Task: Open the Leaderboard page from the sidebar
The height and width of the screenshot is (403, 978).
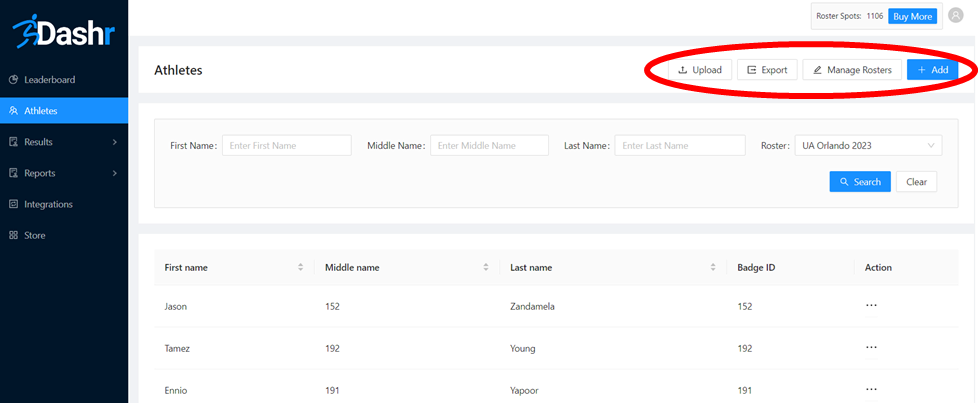Action: 49,79
